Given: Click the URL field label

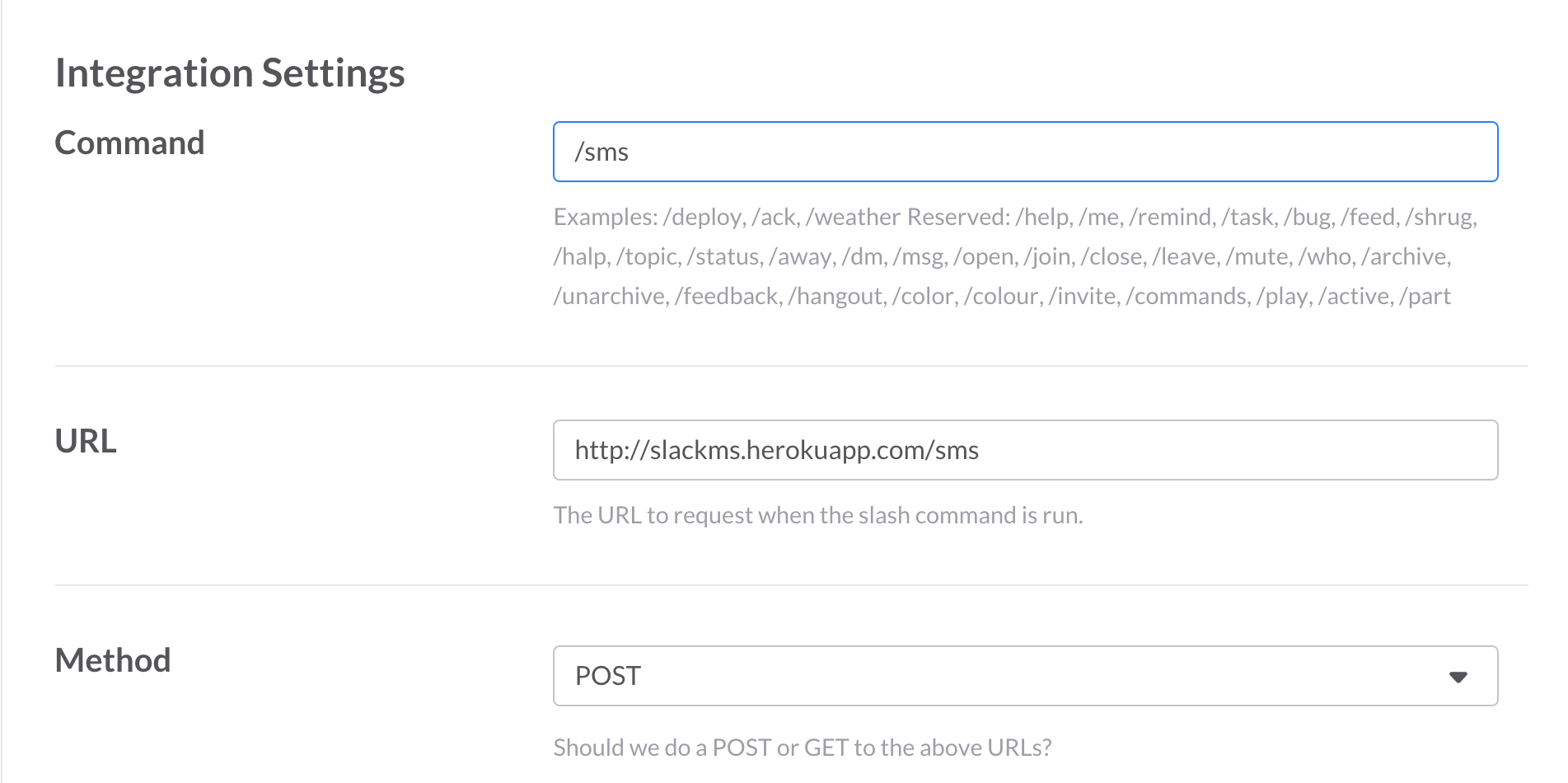Looking at the screenshot, I should tap(86, 441).
